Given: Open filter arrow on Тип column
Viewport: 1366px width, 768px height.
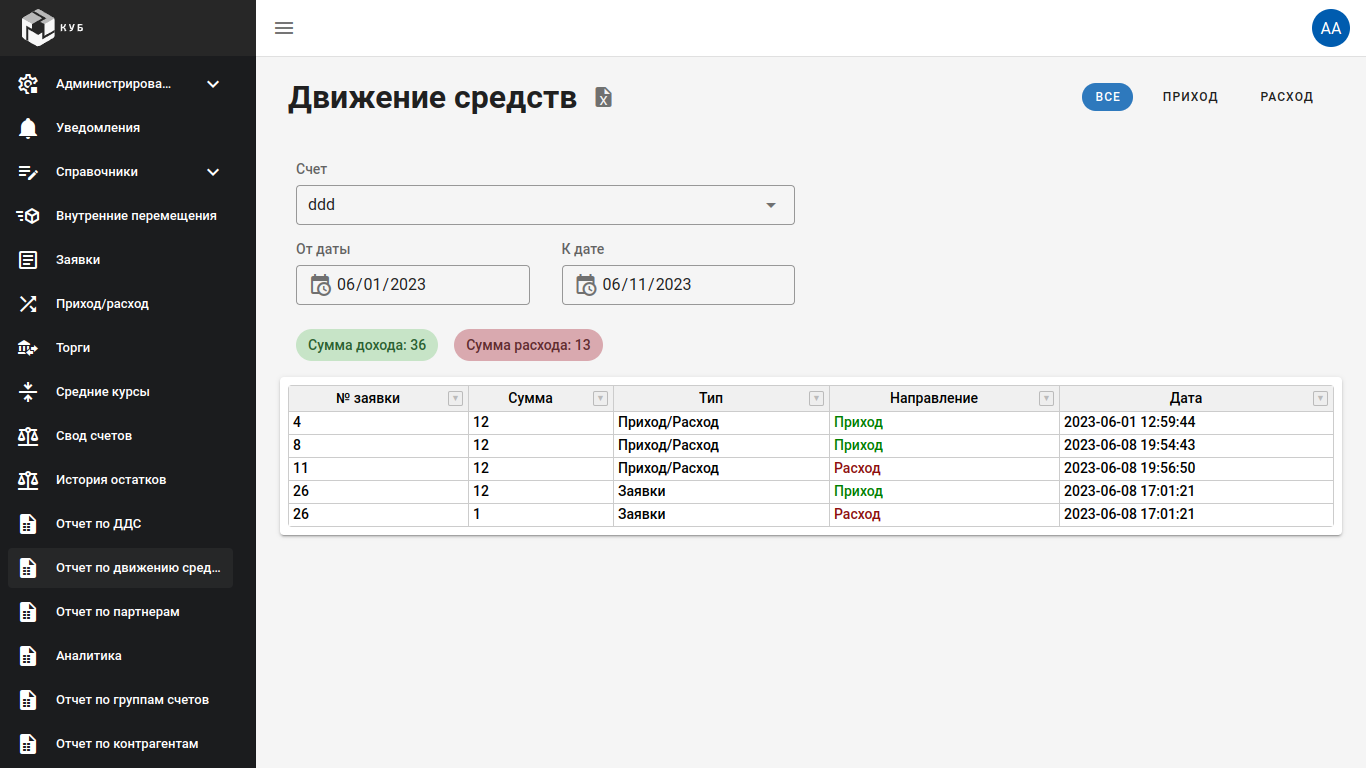Looking at the screenshot, I should pos(816,398).
